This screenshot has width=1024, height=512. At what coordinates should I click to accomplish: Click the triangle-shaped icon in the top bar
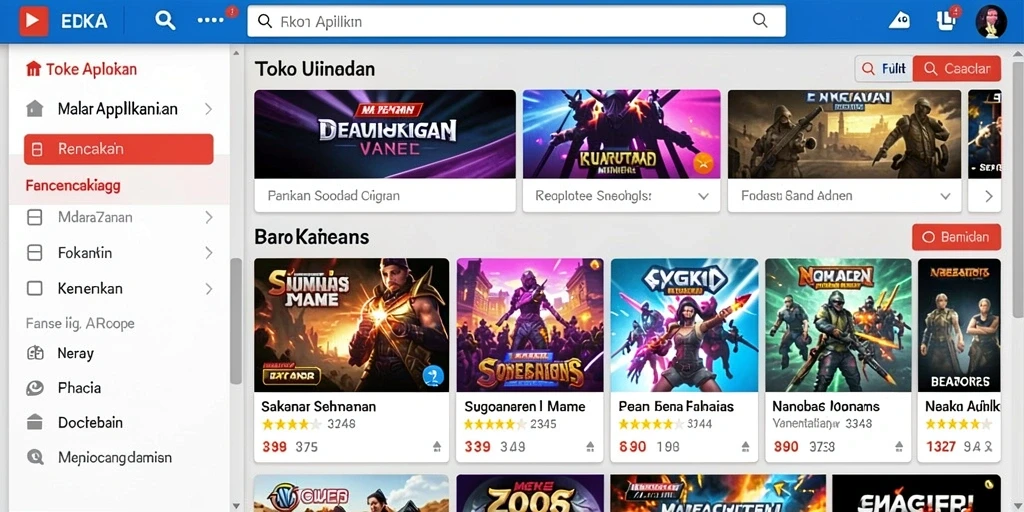[x=899, y=21]
